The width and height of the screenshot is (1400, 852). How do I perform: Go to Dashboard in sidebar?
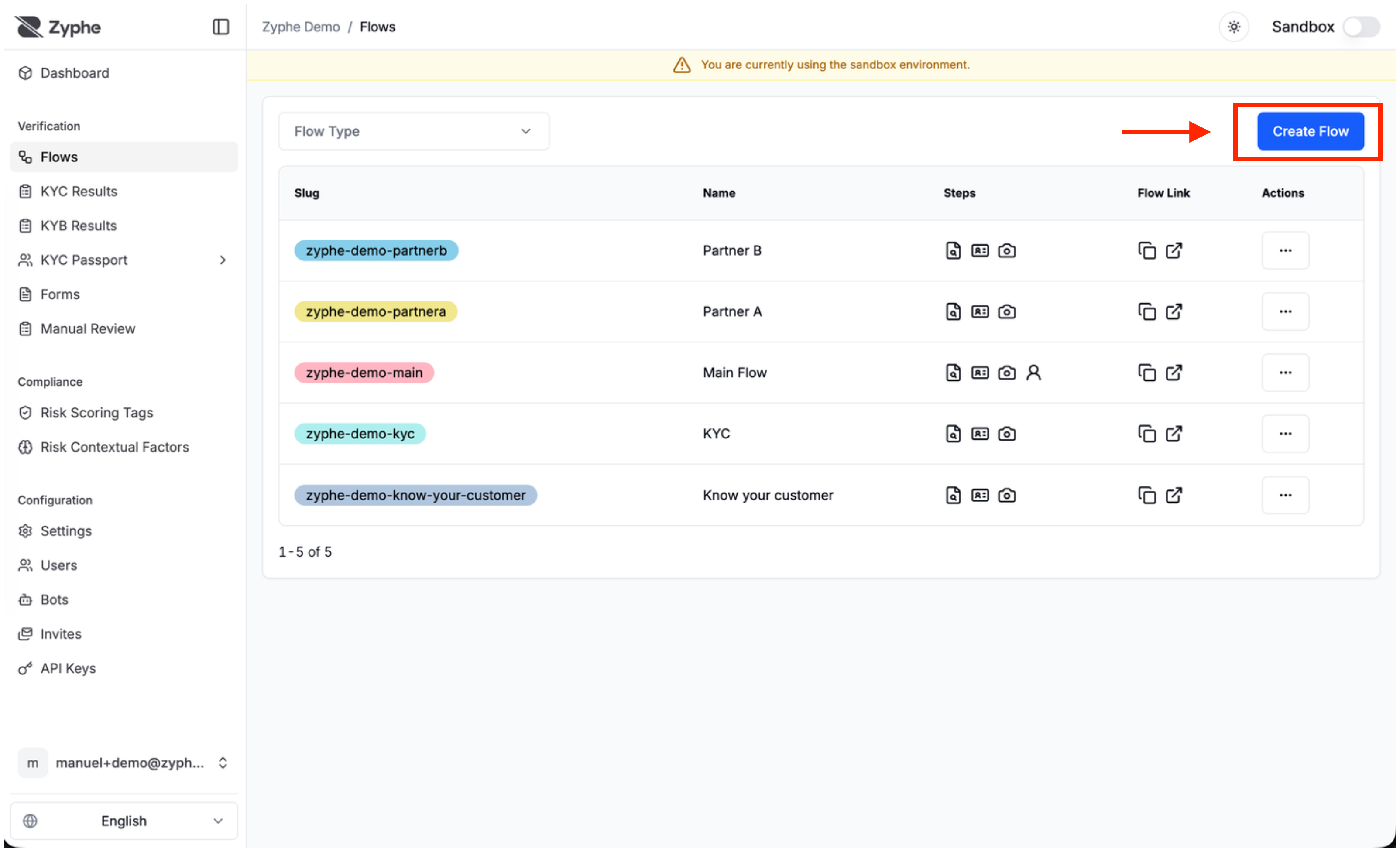click(x=124, y=73)
